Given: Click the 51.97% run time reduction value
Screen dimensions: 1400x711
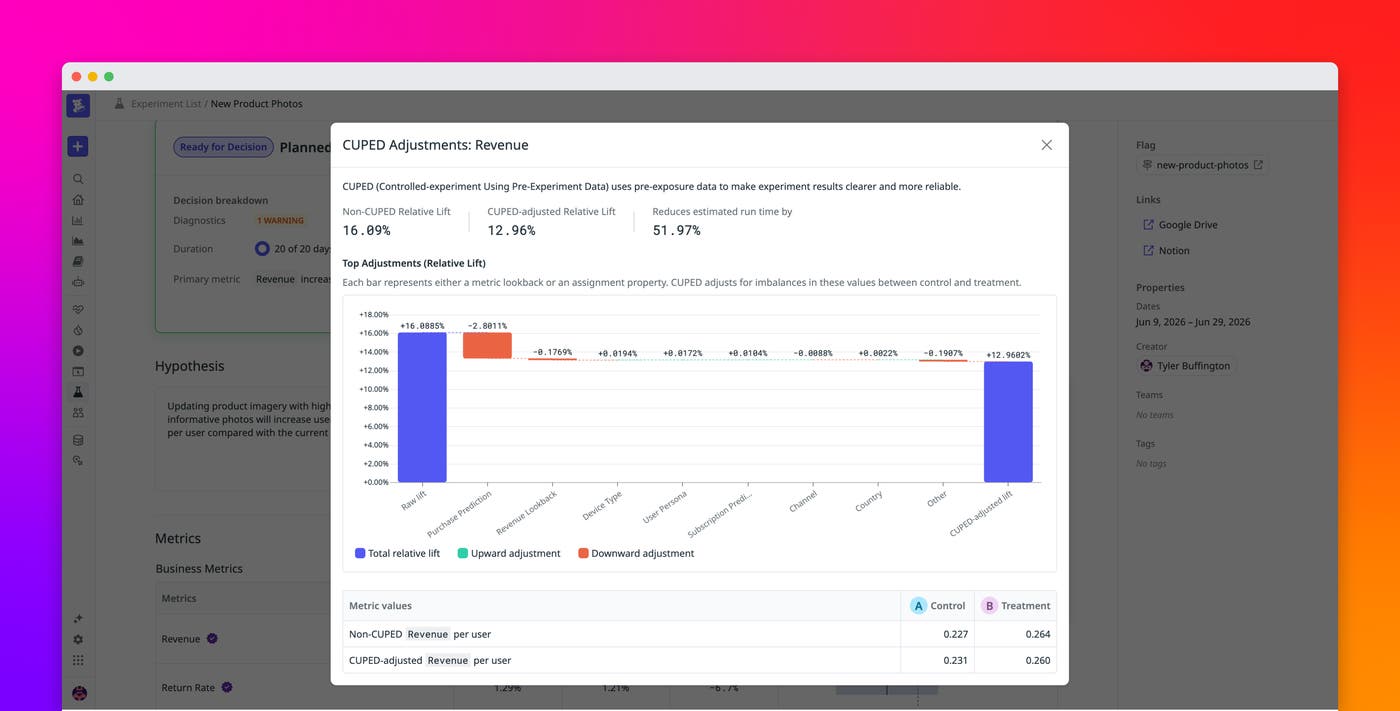Looking at the screenshot, I should (x=676, y=231).
